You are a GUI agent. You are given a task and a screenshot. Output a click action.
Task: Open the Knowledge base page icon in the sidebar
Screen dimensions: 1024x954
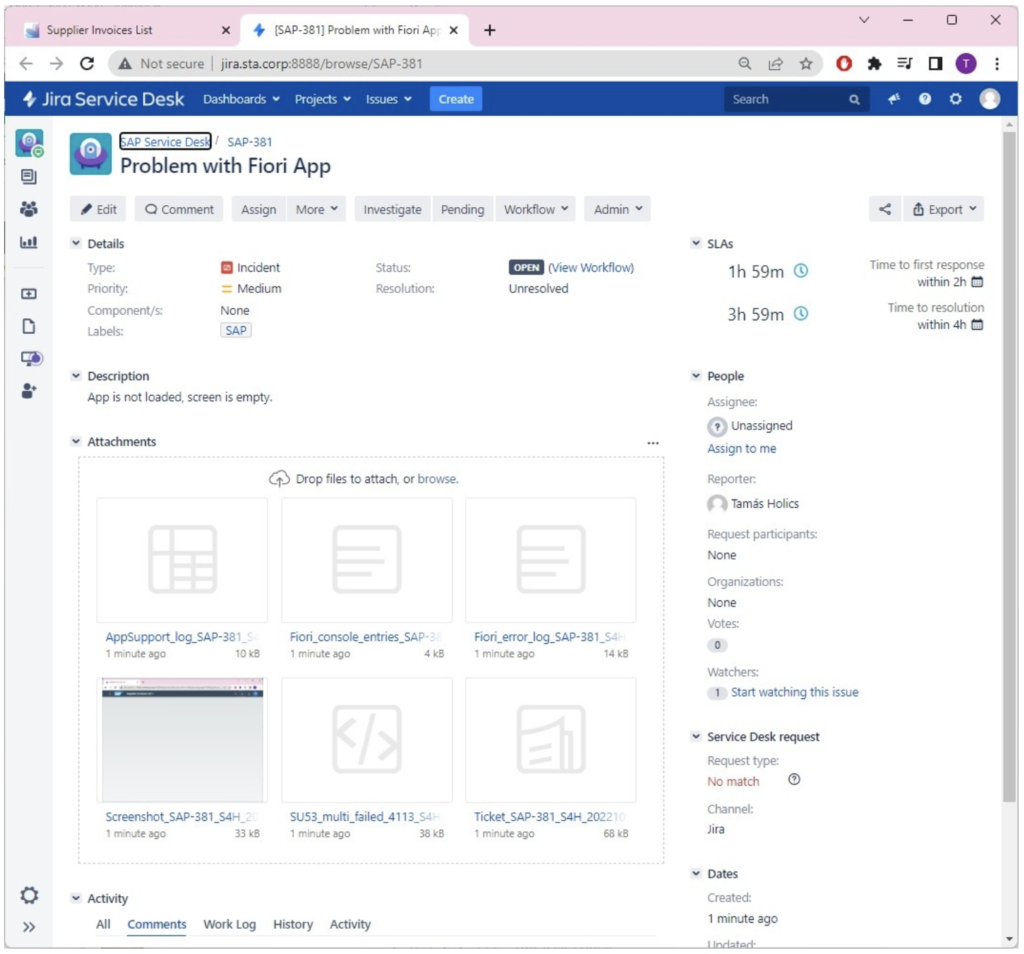coord(29,326)
